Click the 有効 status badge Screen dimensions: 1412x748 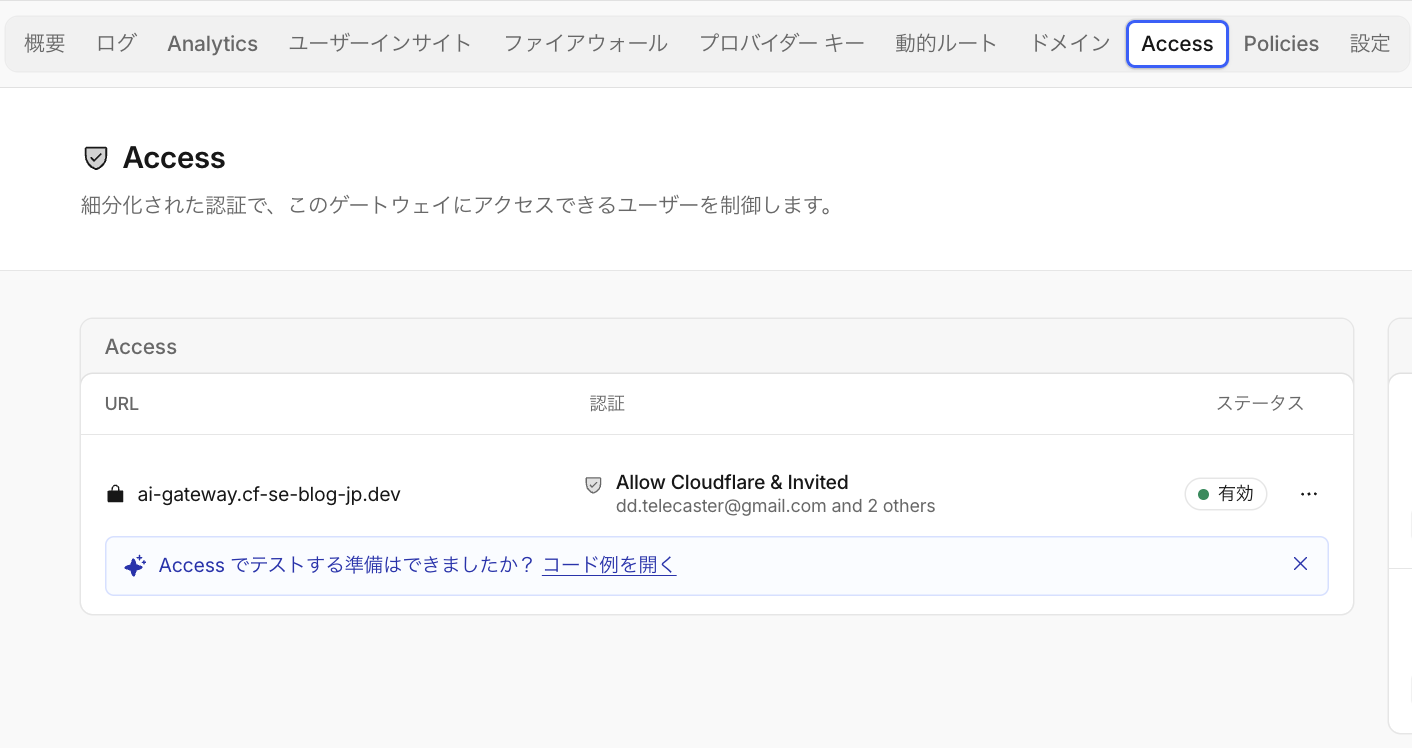click(x=1226, y=494)
